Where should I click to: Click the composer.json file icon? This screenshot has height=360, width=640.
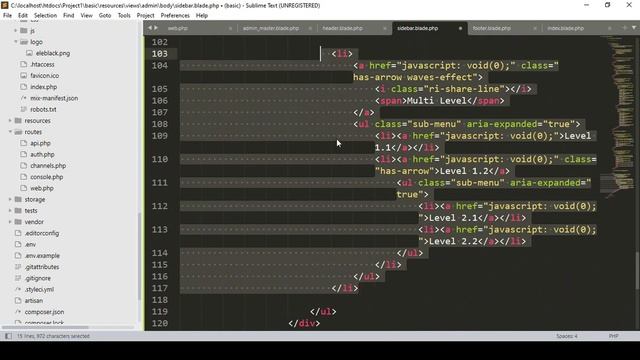[x=18, y=311]
